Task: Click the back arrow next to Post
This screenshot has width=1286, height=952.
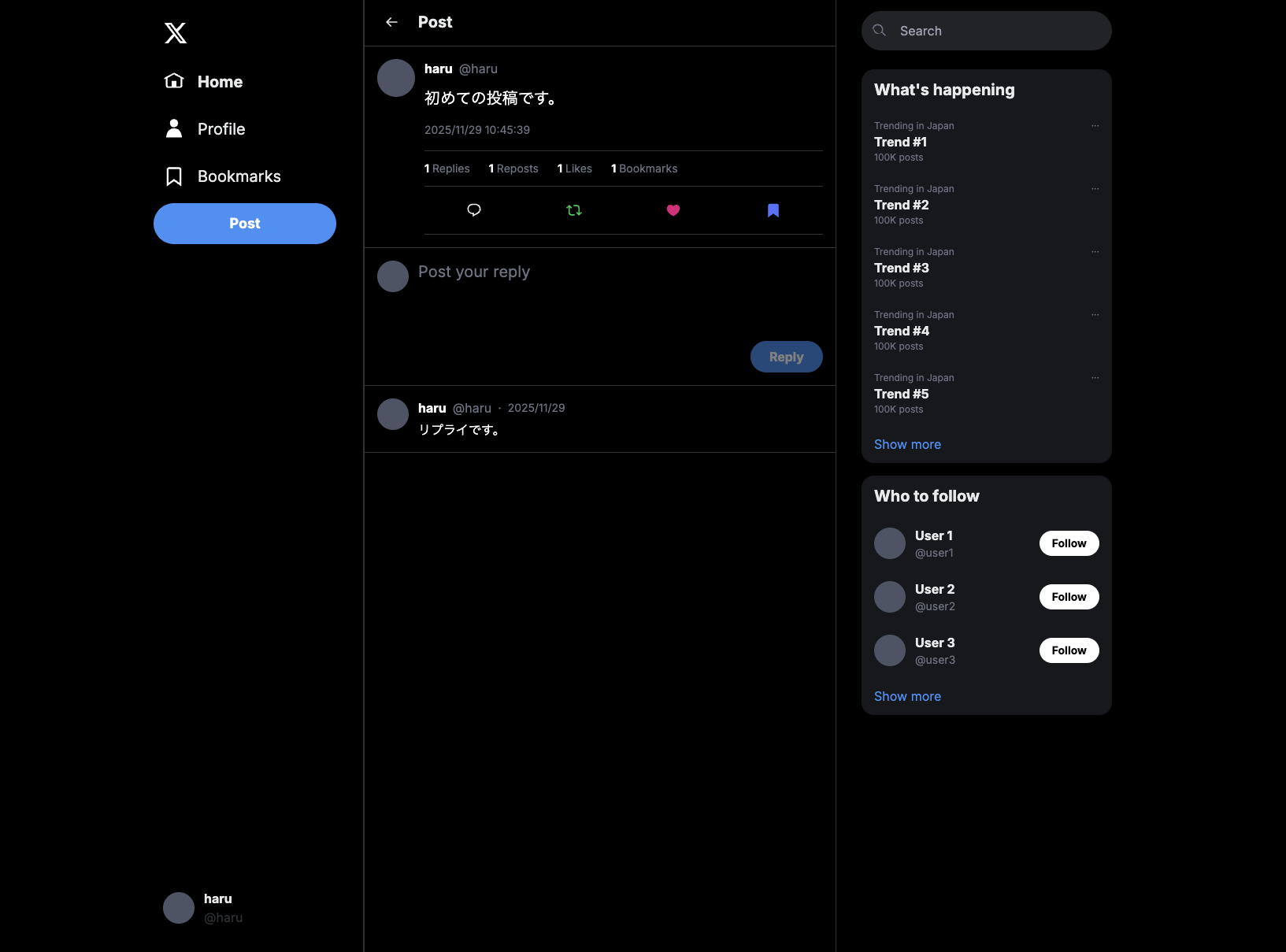Action: pos(391,22)
